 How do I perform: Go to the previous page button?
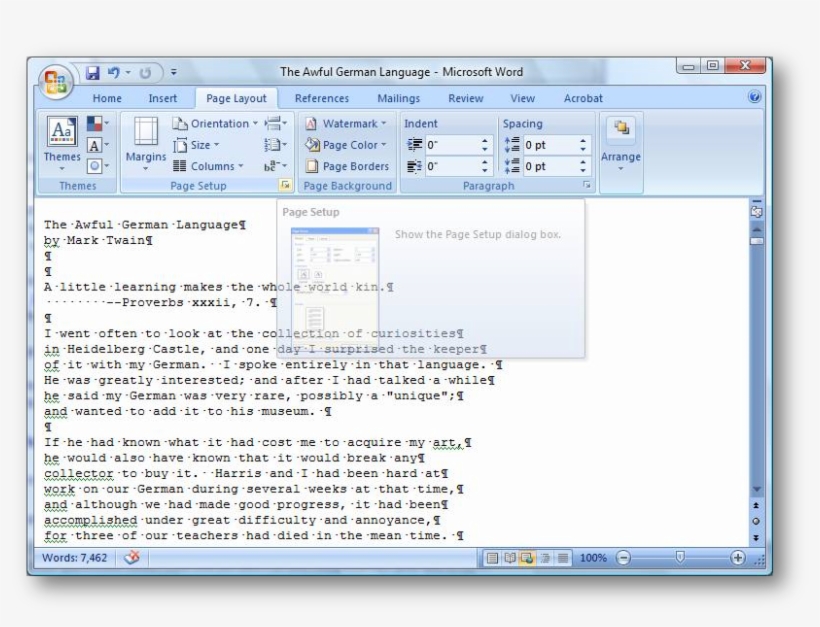(756, 506)
